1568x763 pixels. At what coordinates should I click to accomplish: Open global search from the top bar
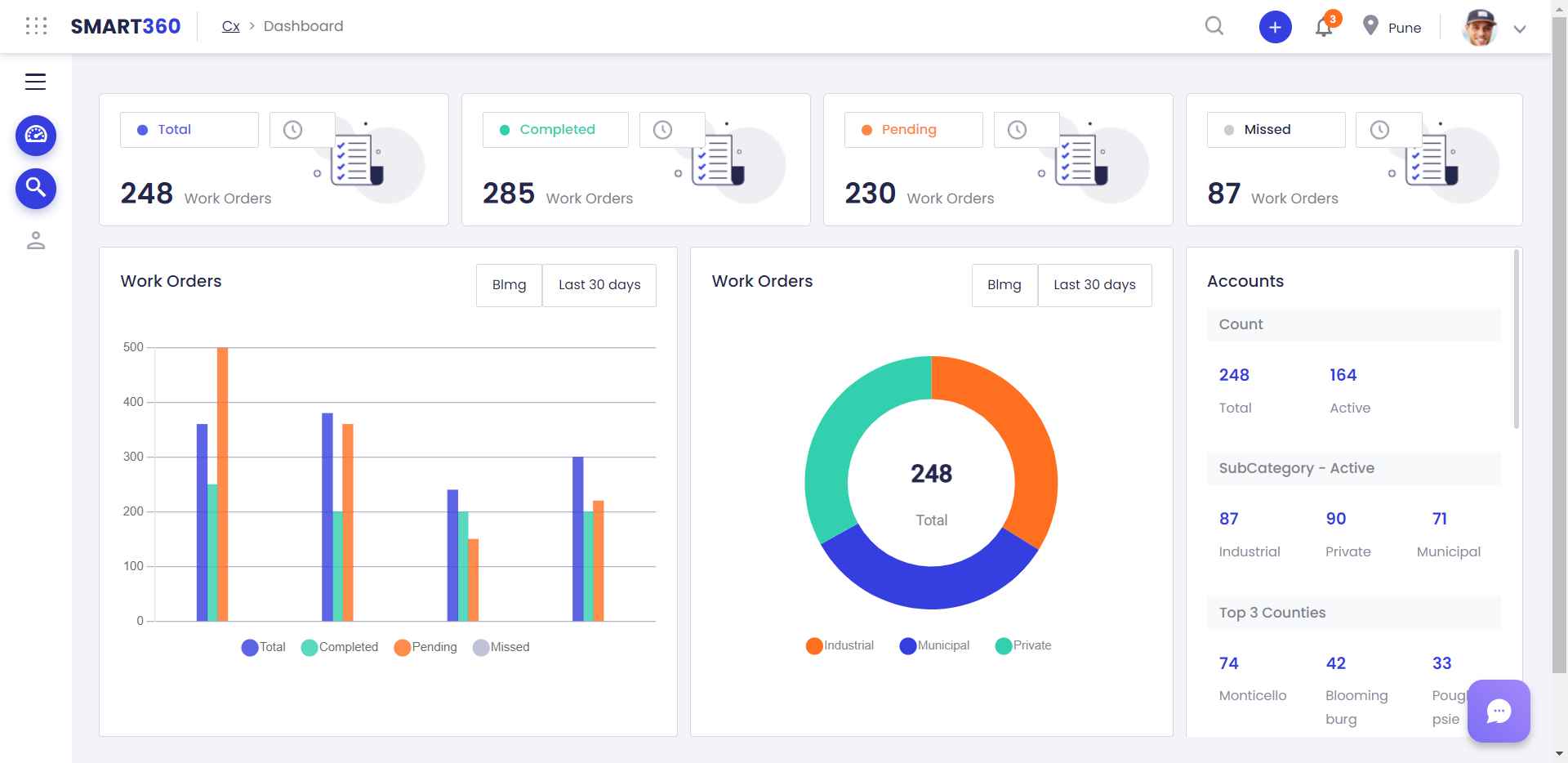1214,26
